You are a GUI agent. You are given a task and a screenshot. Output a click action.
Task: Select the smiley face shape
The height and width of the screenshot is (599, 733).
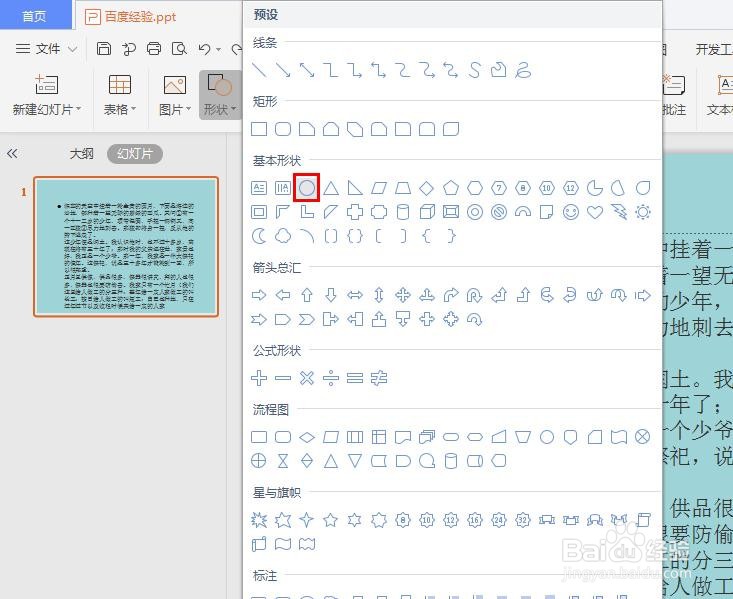pyautogui.click(x=571, y=212)
